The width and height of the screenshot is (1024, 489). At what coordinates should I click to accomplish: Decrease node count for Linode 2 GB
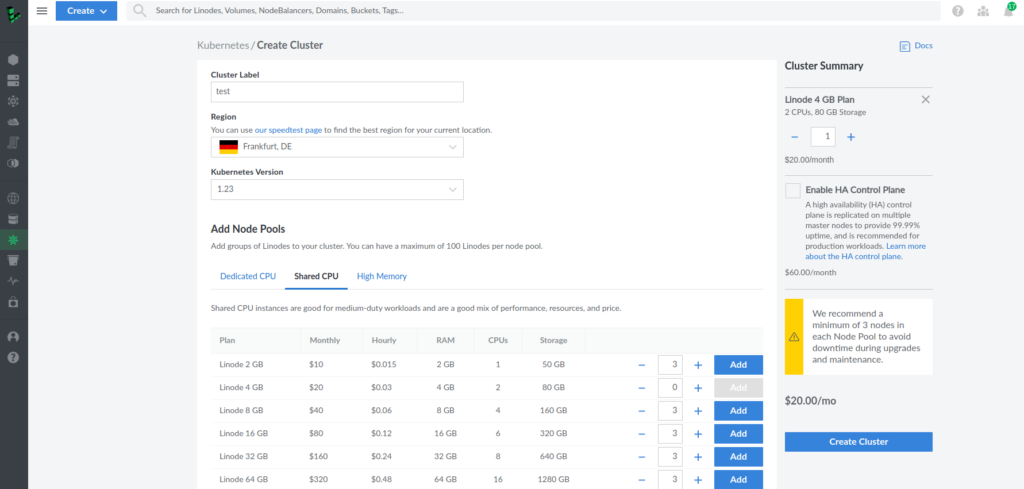[642, 365]
